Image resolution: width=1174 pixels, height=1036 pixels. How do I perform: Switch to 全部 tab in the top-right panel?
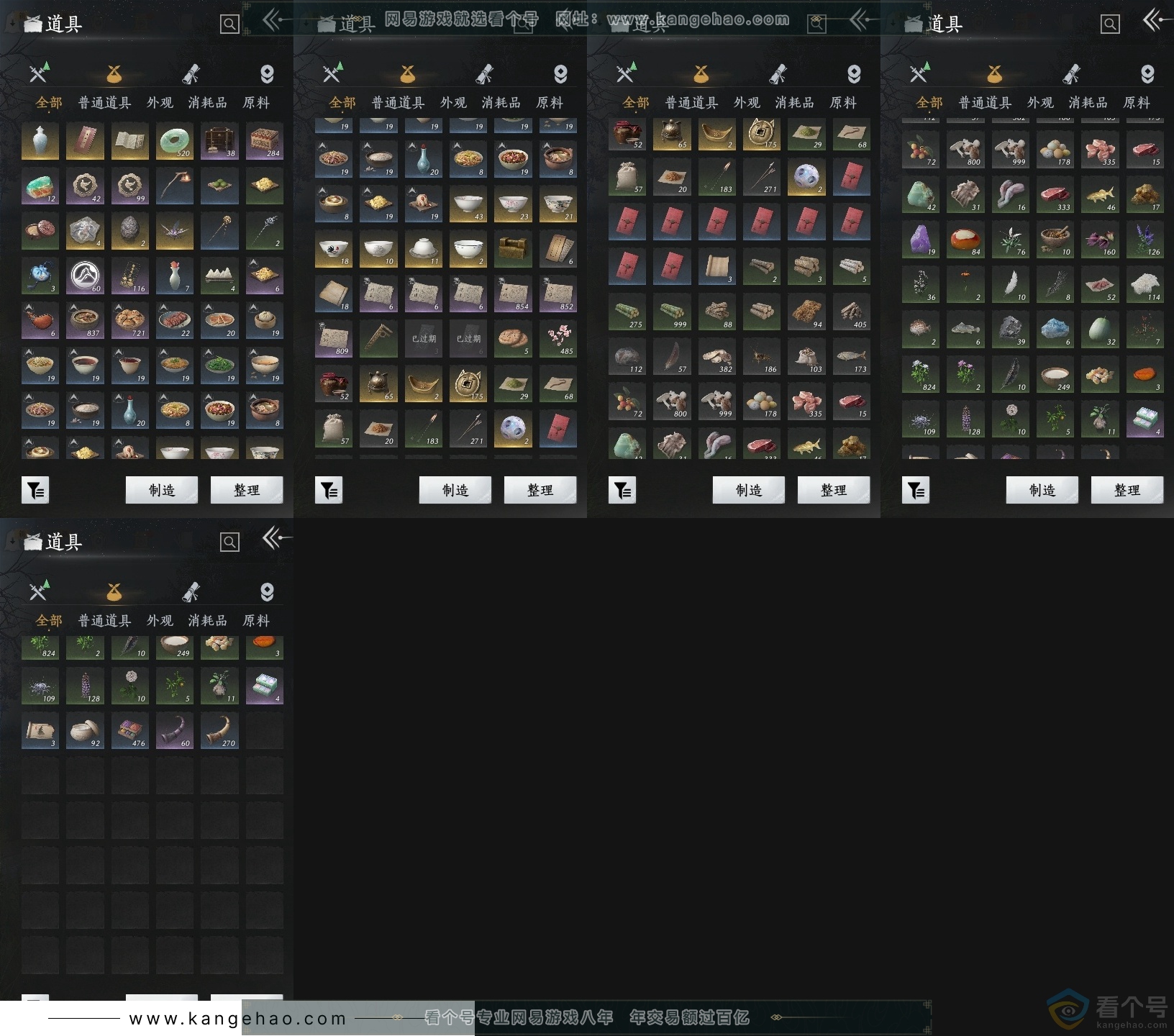coord(929,103)
